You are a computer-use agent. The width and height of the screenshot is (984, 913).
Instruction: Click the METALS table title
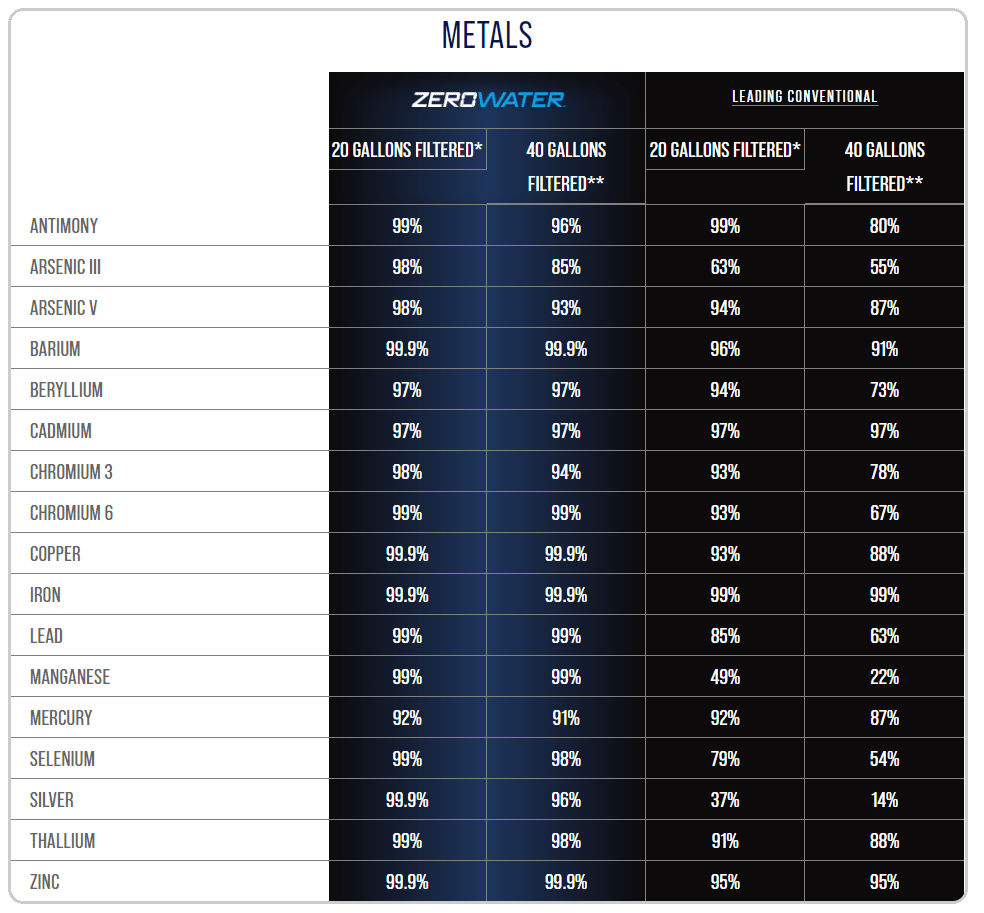(x=487, y=36)
